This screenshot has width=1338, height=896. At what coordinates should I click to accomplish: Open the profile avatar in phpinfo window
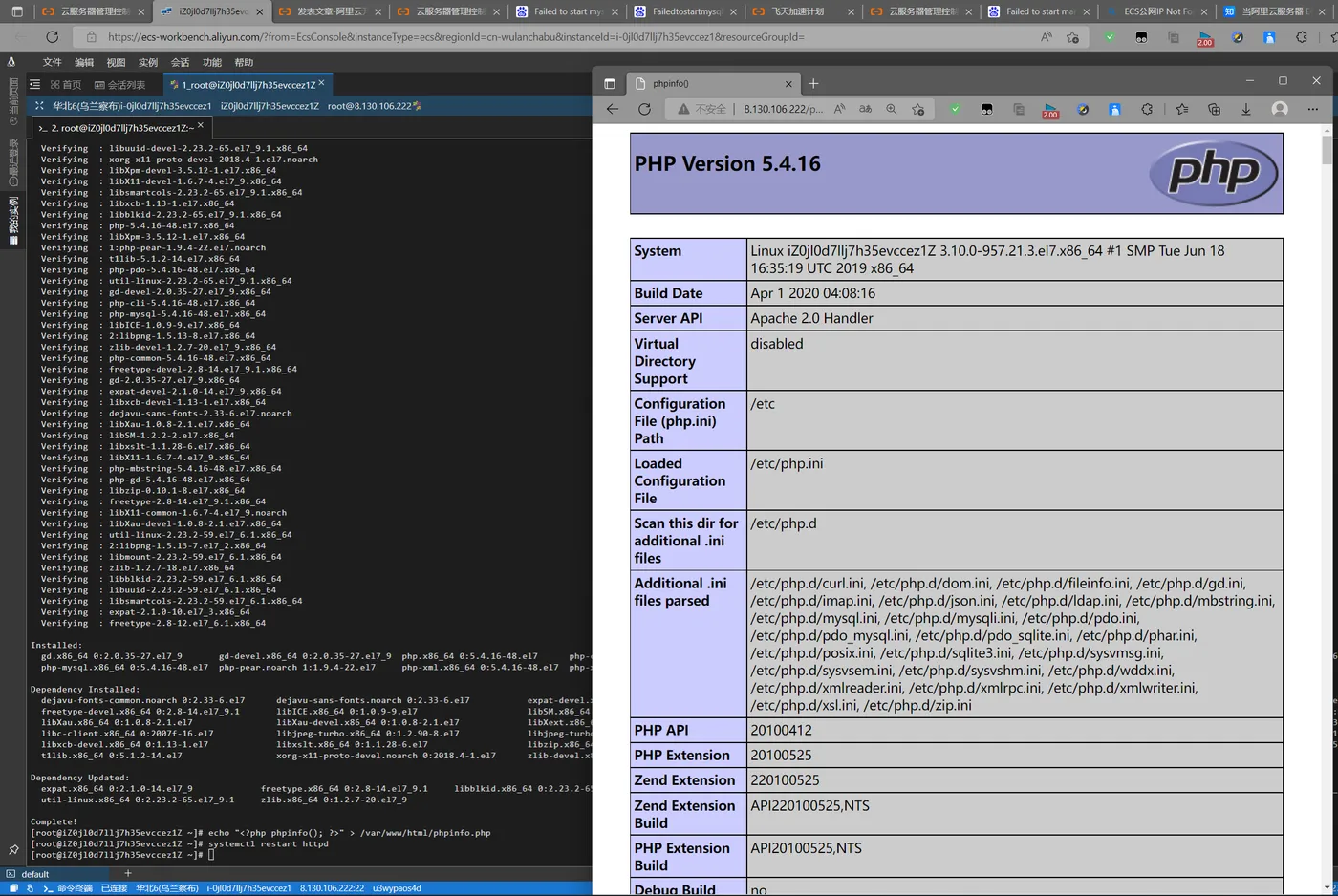tap(1280, 109)
